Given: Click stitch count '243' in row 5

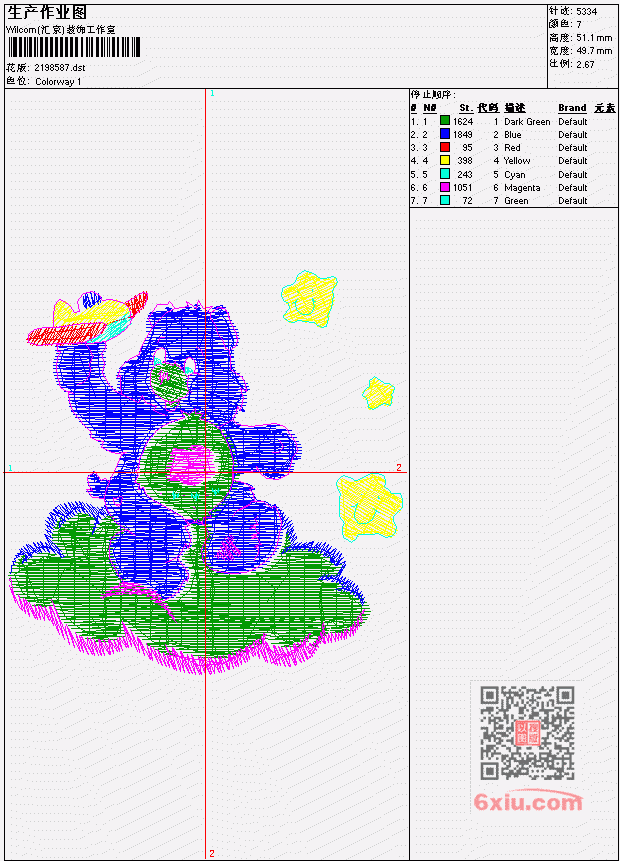Looking at the screenshot, I should pos(465,175).
